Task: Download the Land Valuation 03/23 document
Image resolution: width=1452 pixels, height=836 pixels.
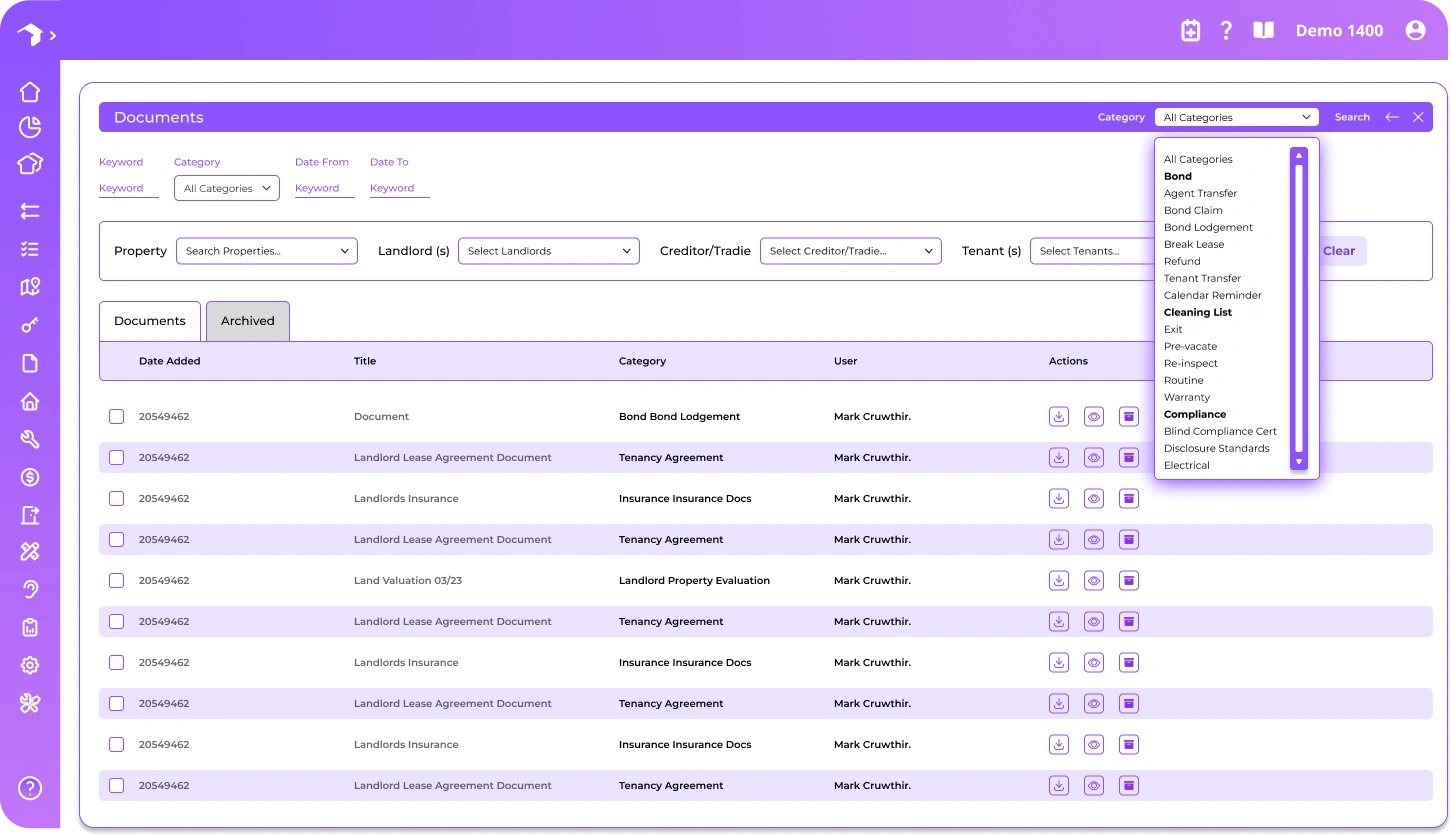Action: pos(1059,580)
